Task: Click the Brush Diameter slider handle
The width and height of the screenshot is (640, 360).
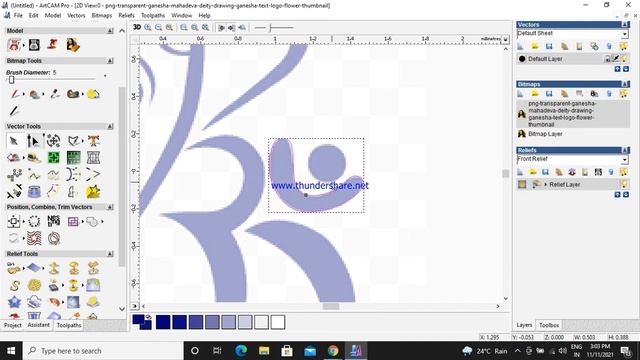Action: pos(11,80)
